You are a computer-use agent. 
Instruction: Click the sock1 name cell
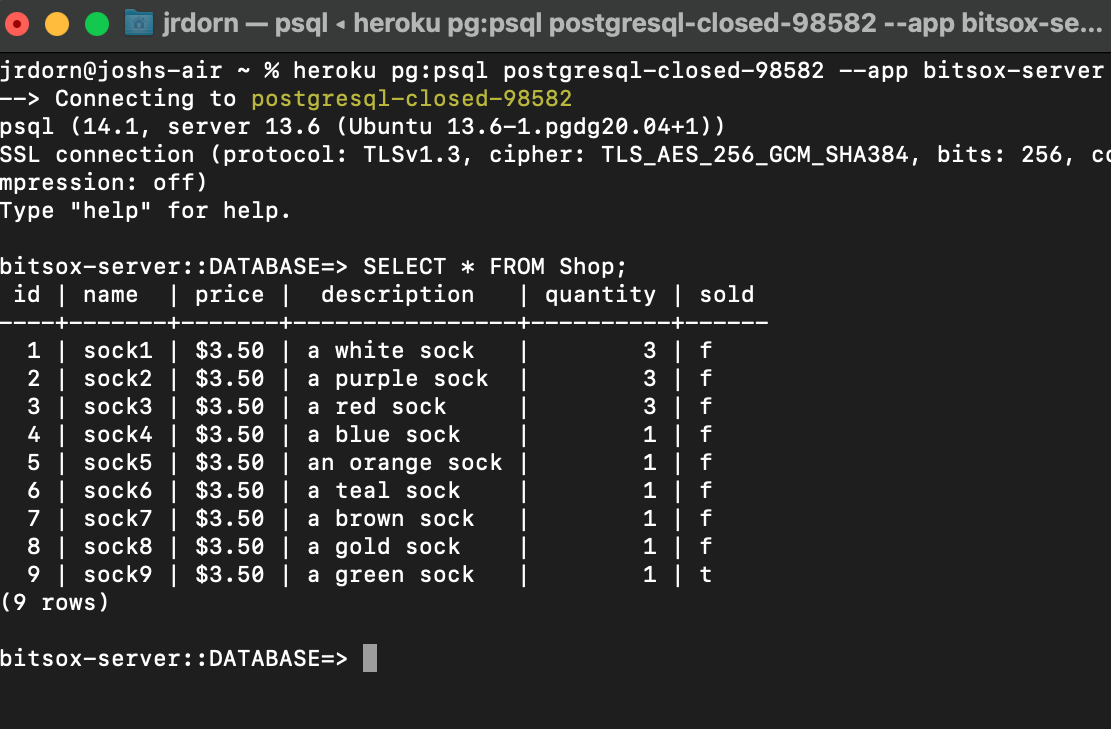pos(118,351)
